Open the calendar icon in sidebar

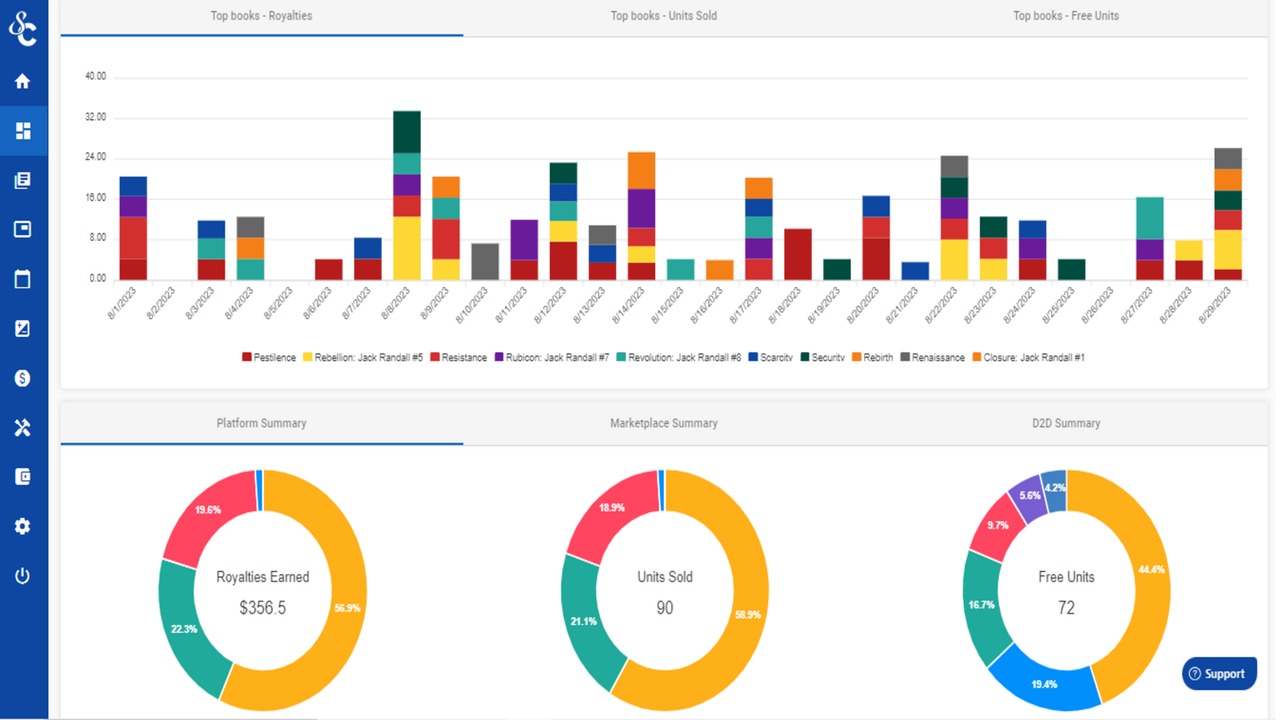click(23, 279)
